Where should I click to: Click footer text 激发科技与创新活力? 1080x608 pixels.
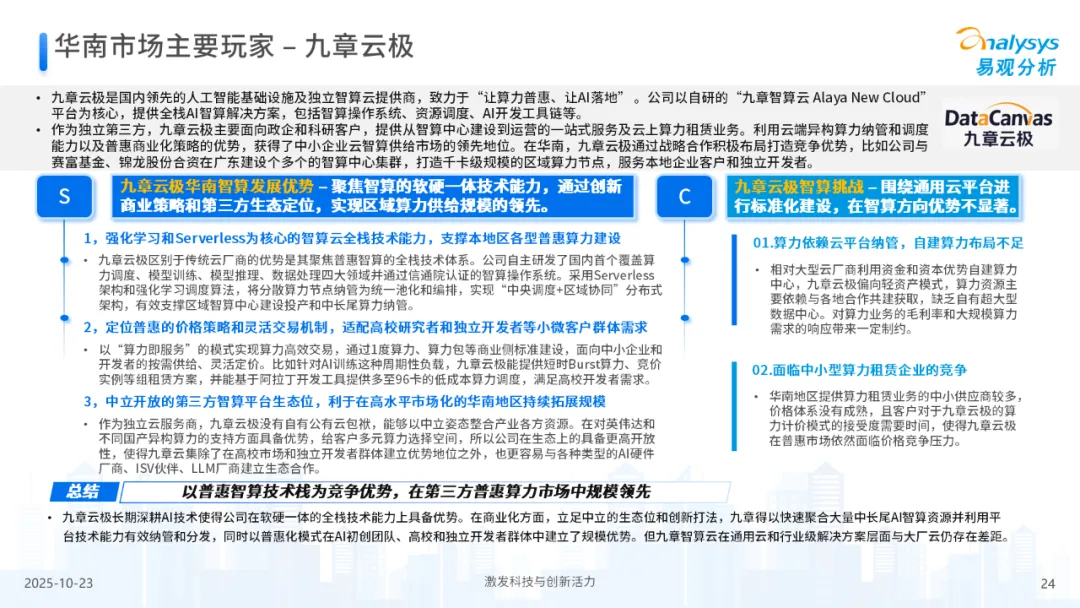click(x=540, y=582)
